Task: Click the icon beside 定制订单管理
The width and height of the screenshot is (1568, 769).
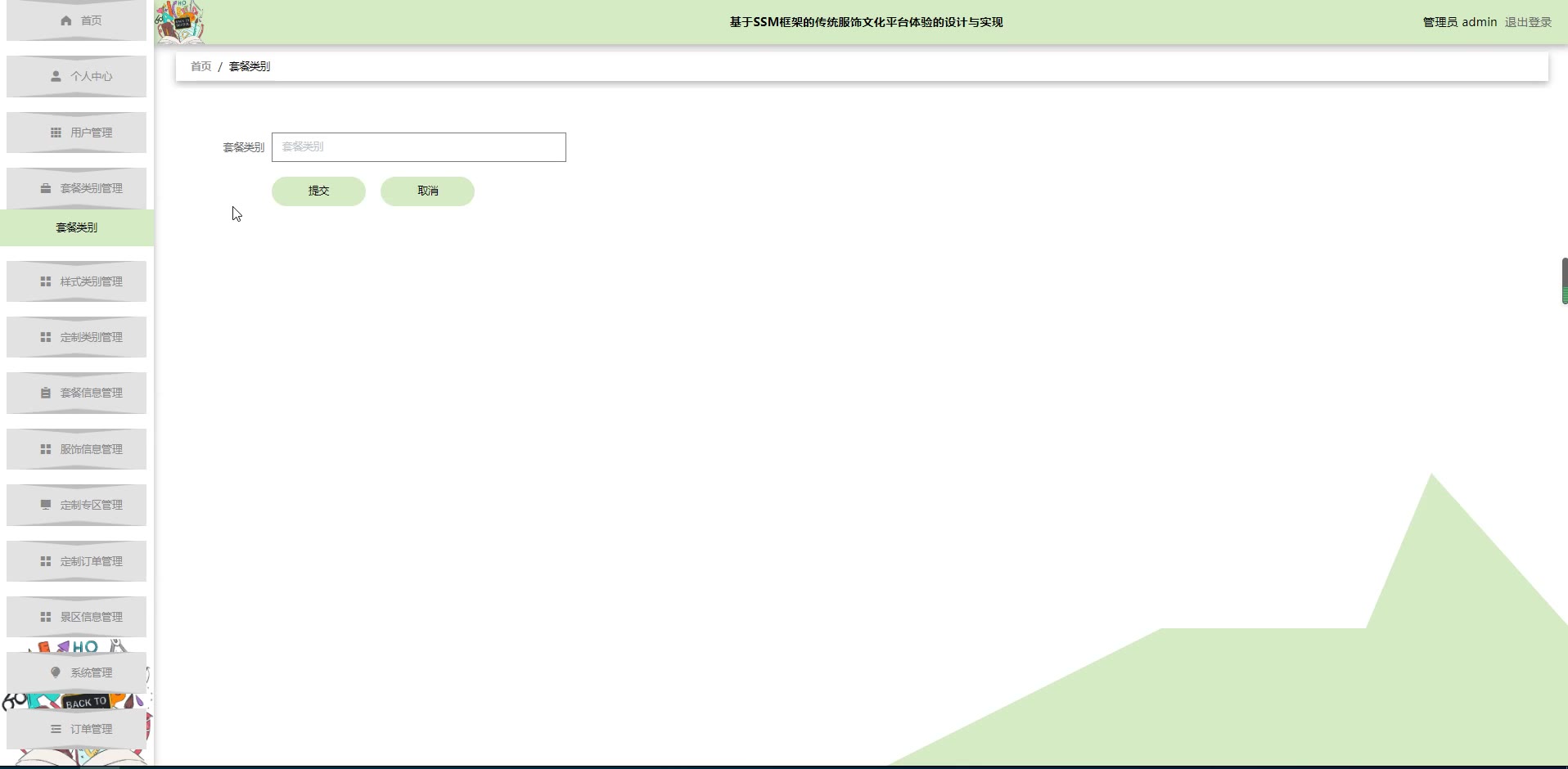Action: tap(46, 561)
